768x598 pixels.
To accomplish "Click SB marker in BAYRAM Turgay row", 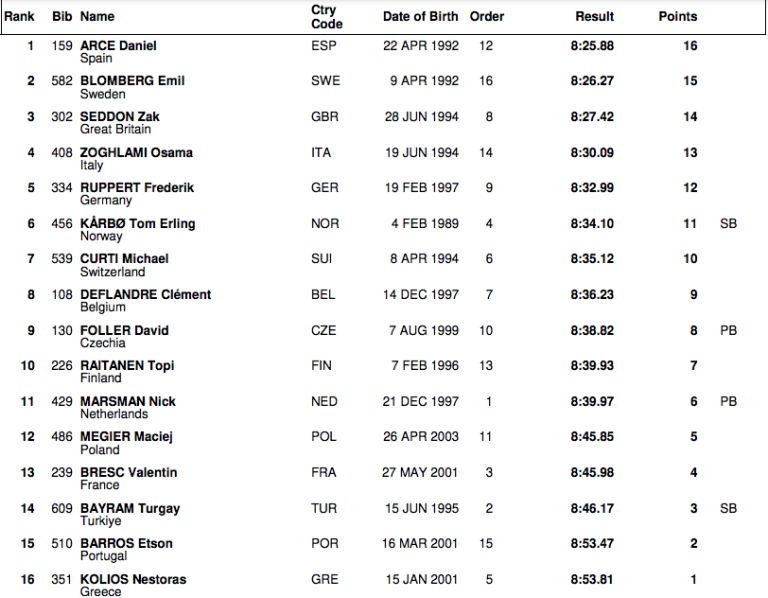I will pyautogui.click(x=728, y=508).
